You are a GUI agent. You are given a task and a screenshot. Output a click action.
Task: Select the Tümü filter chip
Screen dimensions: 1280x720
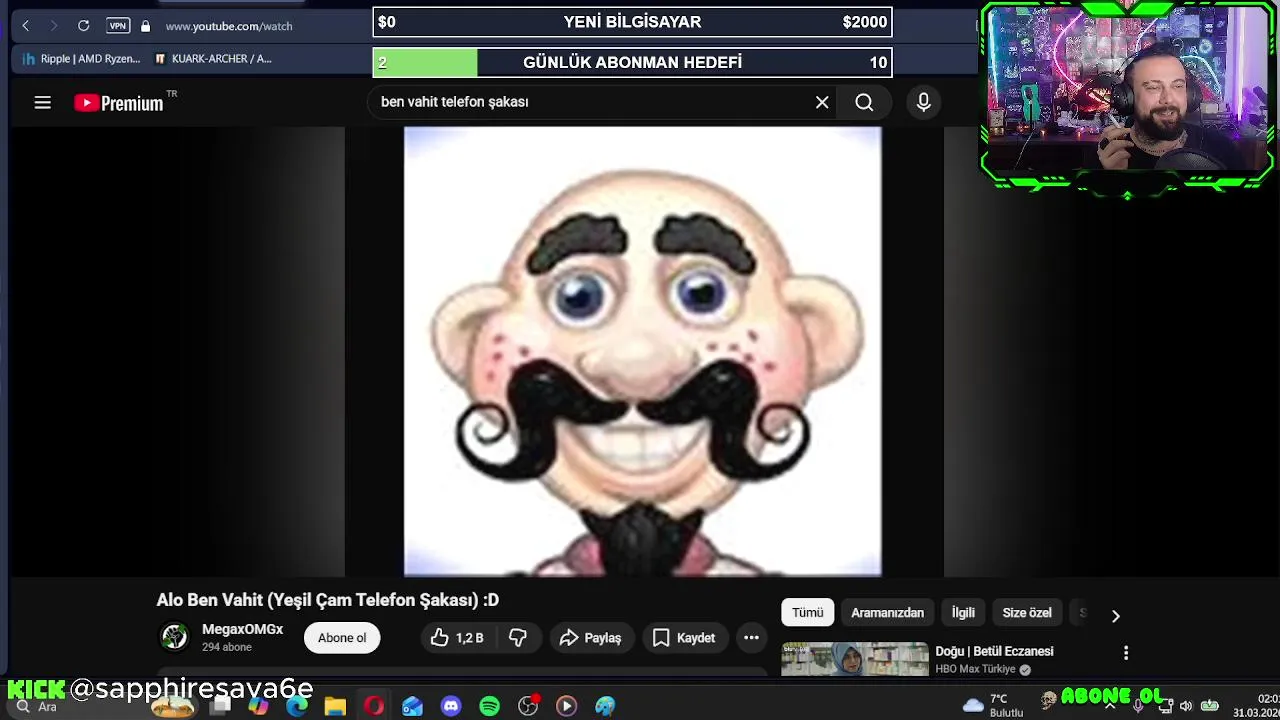coord(808,613)
